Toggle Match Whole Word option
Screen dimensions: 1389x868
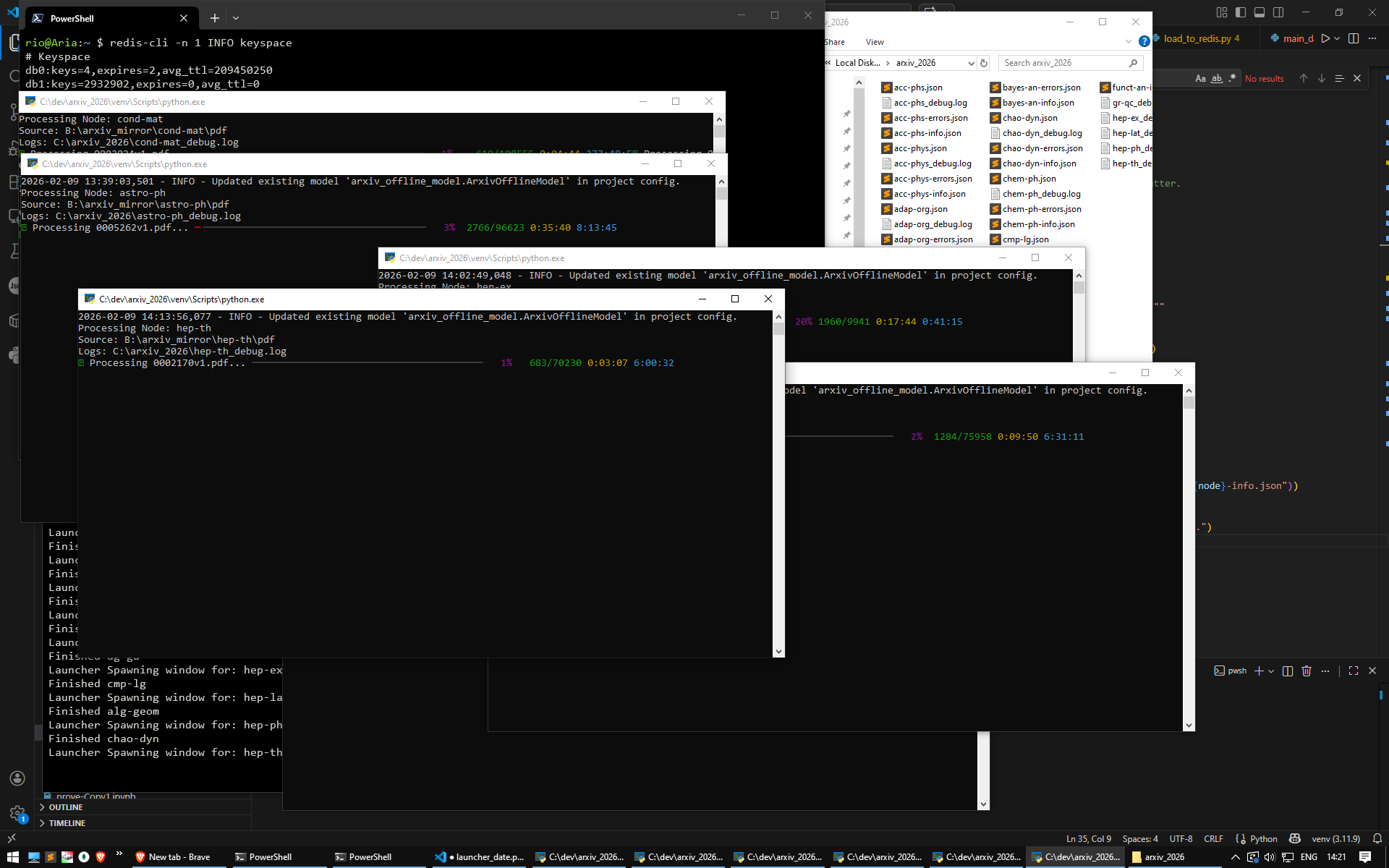[x=1217, y=78]
